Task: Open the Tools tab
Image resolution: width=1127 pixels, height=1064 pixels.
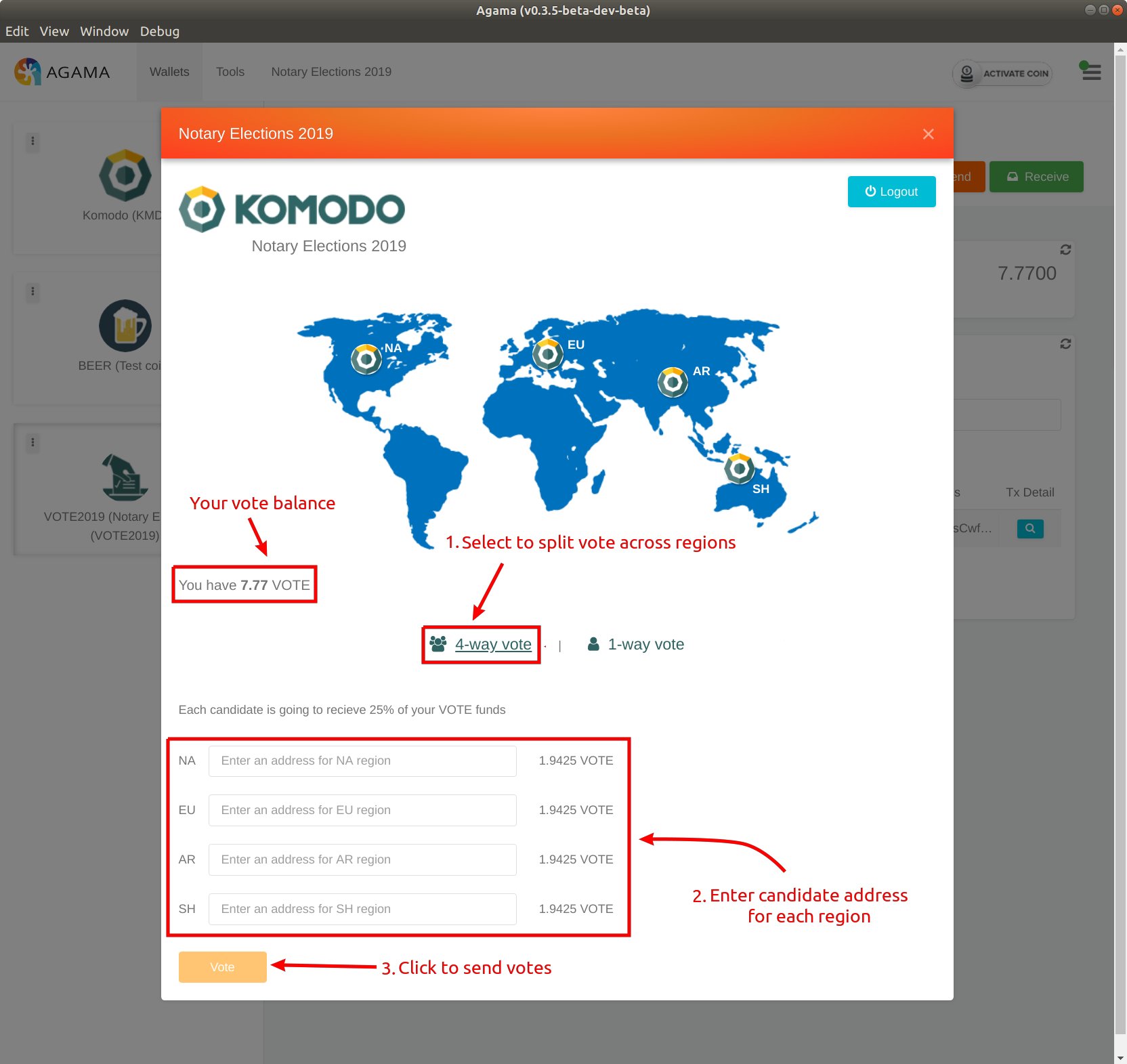Action: click(x=230, y=72)
